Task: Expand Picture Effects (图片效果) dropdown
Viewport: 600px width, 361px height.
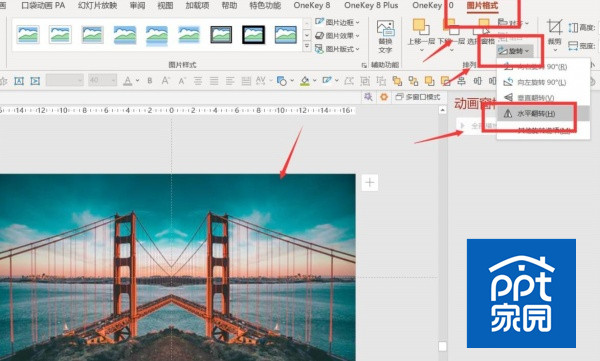Action: (337, 36)
